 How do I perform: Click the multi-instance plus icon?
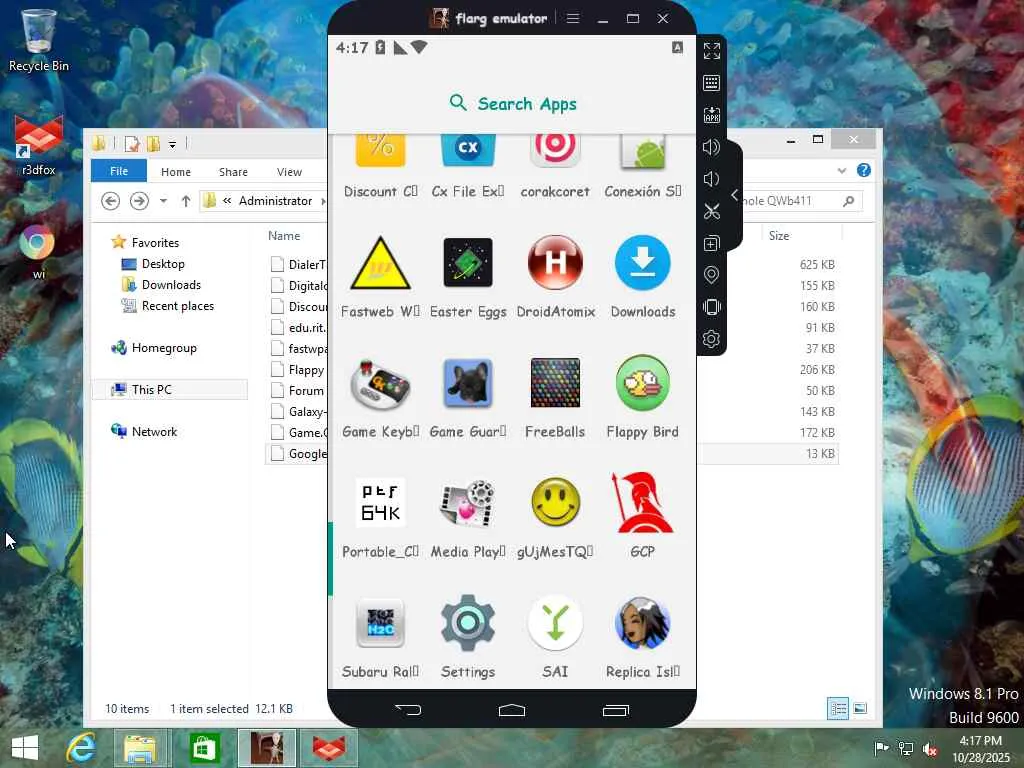coord(712,243)
